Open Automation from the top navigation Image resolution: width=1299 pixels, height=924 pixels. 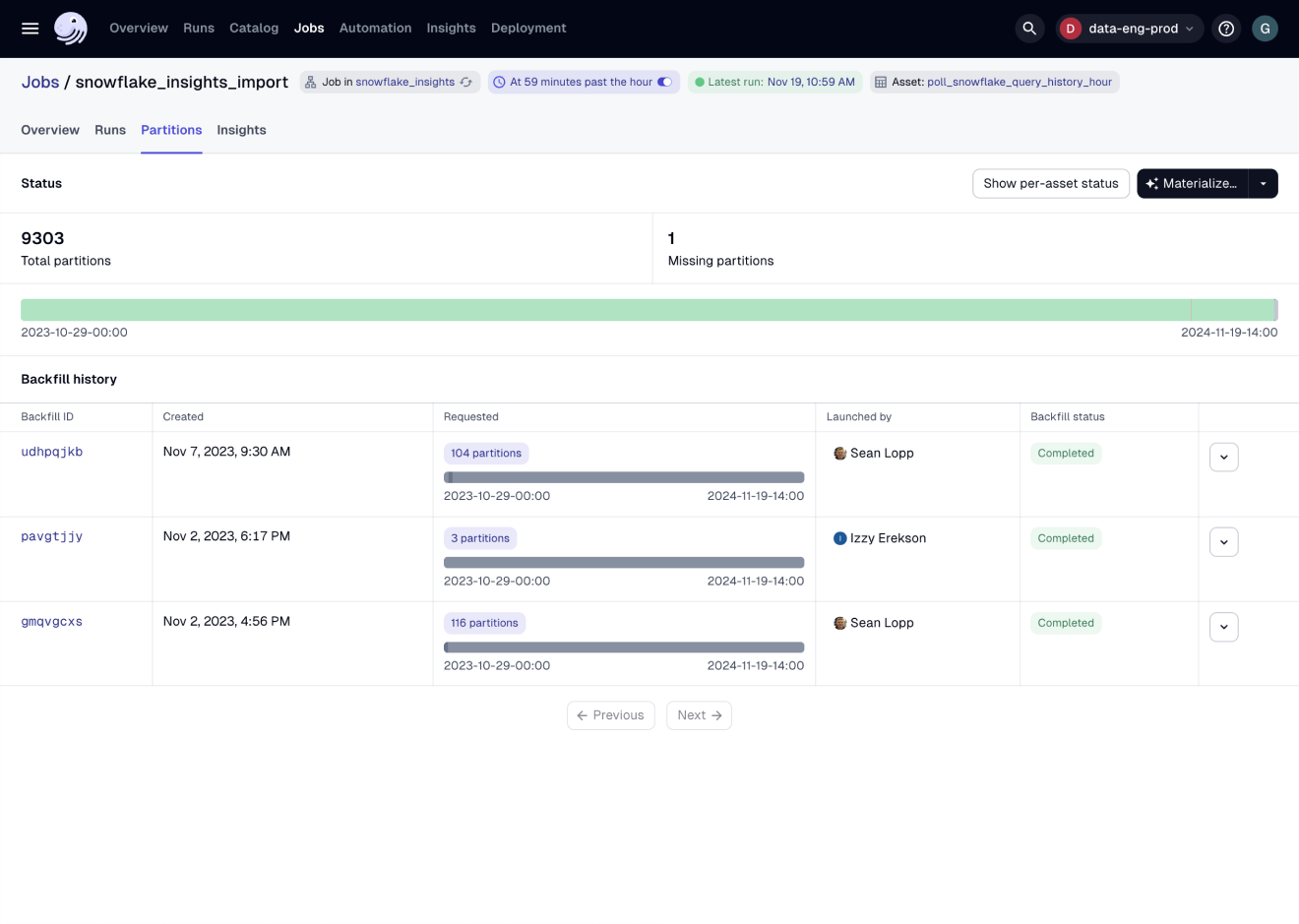(375, 29)
